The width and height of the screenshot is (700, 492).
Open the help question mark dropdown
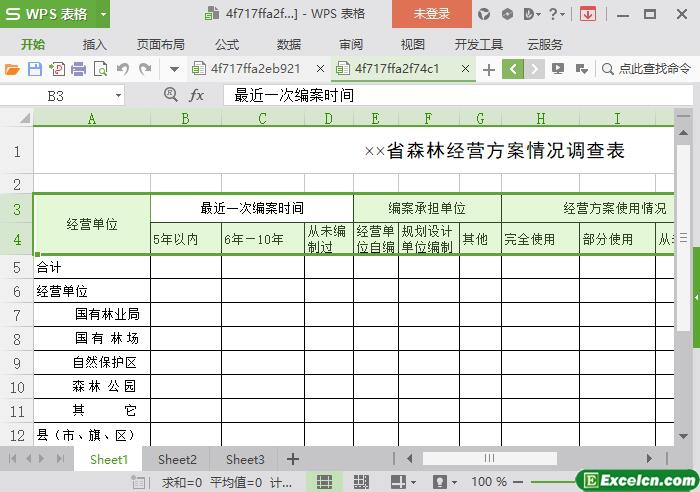click(x=556, y=14)
